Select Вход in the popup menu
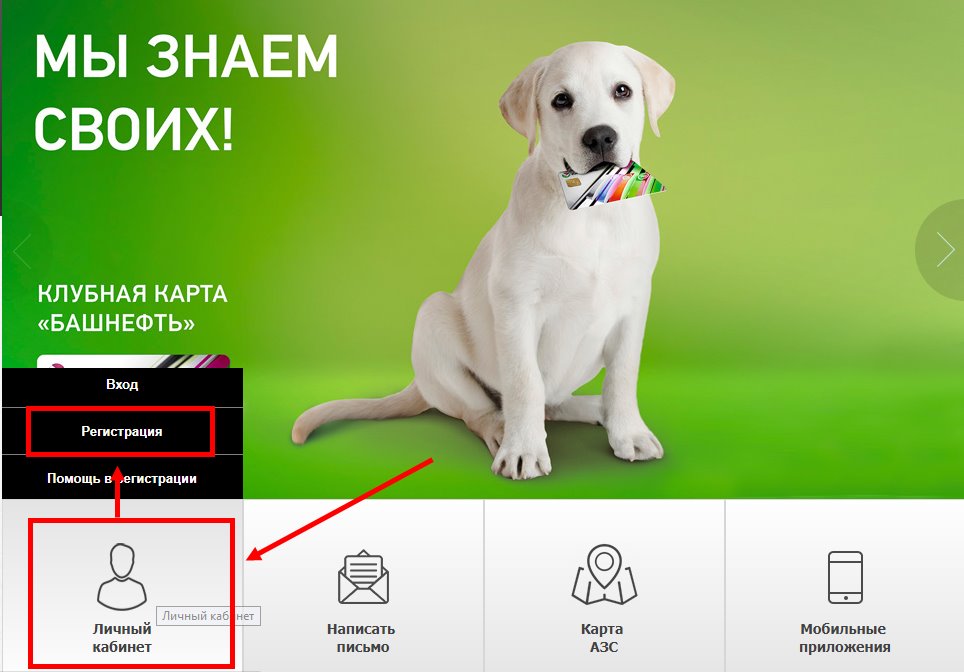 tap(122, 385)
